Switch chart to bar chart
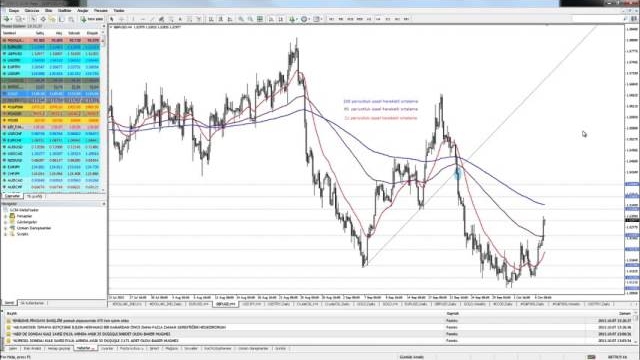The width and height of the screenshot is (640, 360). point(211,19)
